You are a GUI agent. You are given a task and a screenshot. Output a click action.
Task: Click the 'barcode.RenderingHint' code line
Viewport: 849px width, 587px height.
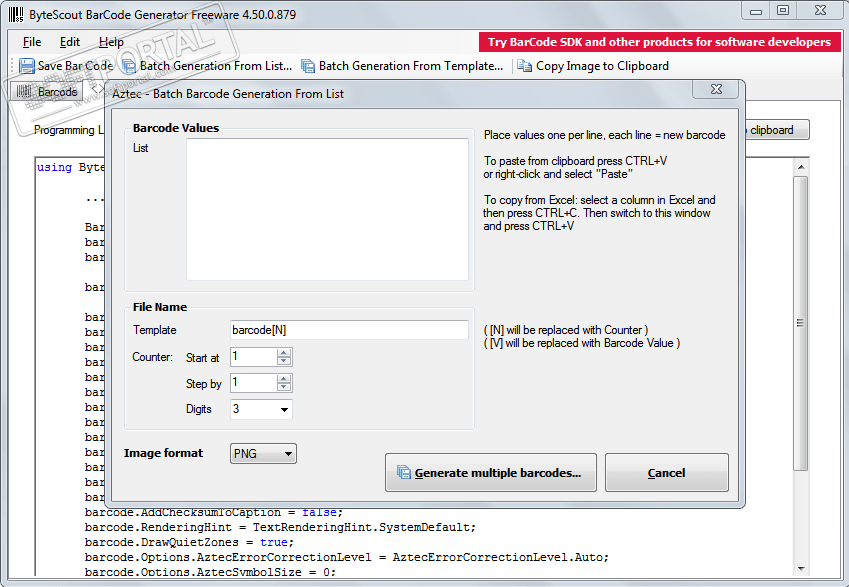coord(280,527)
